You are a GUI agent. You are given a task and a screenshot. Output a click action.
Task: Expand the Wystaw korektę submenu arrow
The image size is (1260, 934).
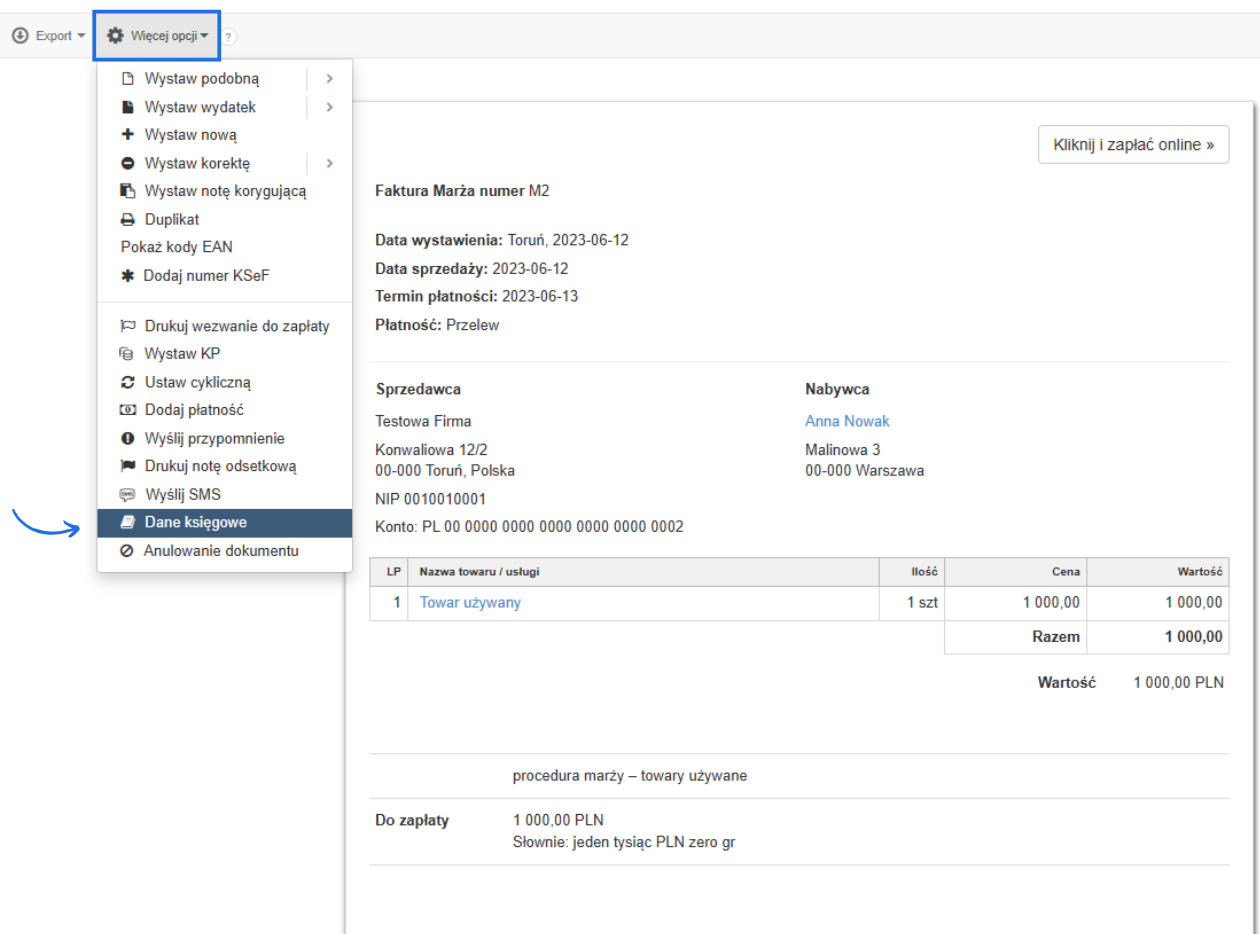[329, 163]
